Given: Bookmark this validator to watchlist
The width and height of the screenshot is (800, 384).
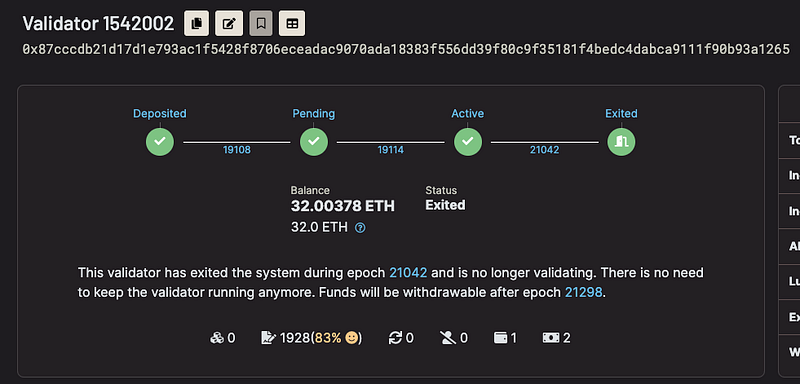Looking at the screenshot, I should click(261, 23).
